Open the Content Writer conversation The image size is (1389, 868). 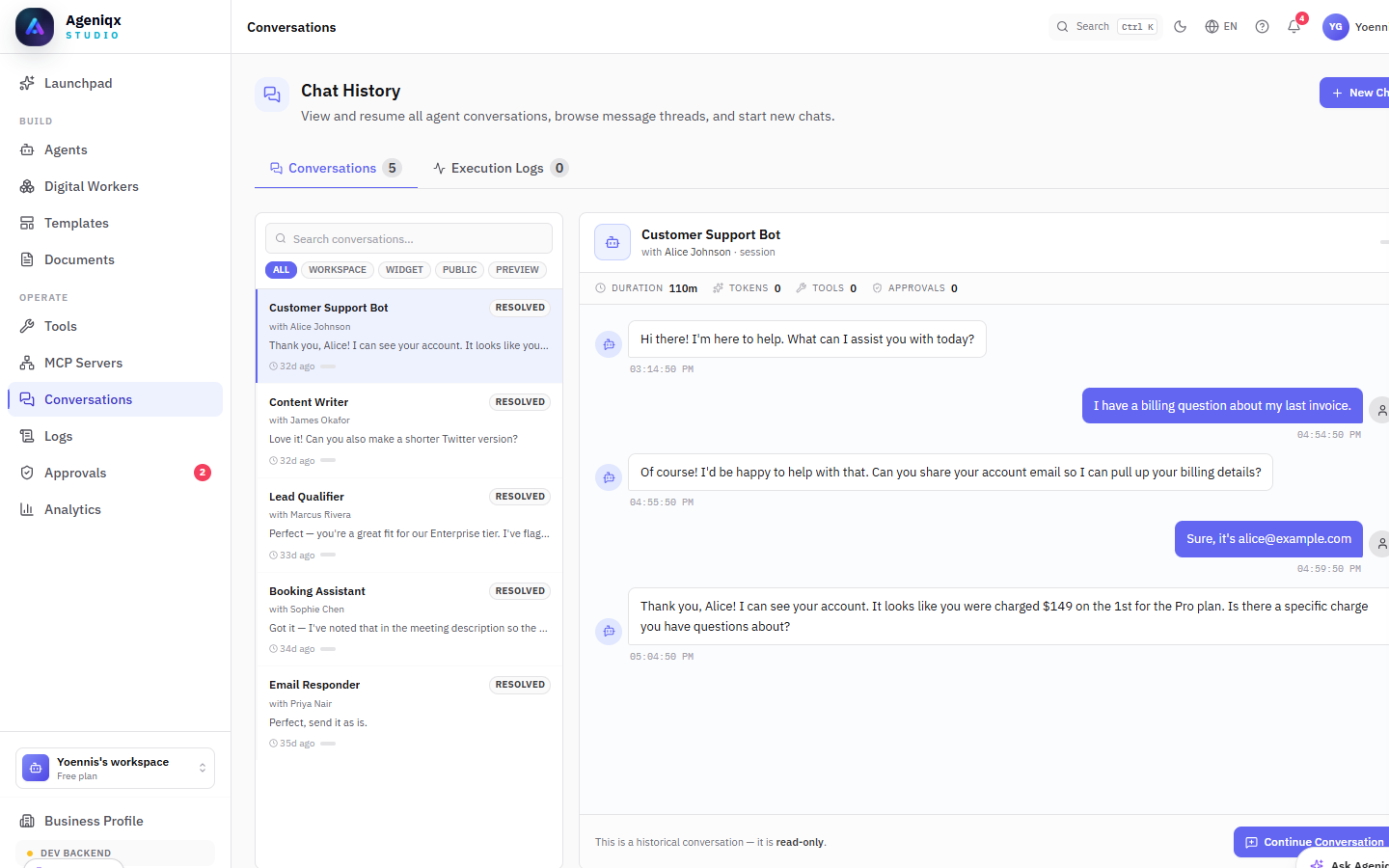click(409, 430)
